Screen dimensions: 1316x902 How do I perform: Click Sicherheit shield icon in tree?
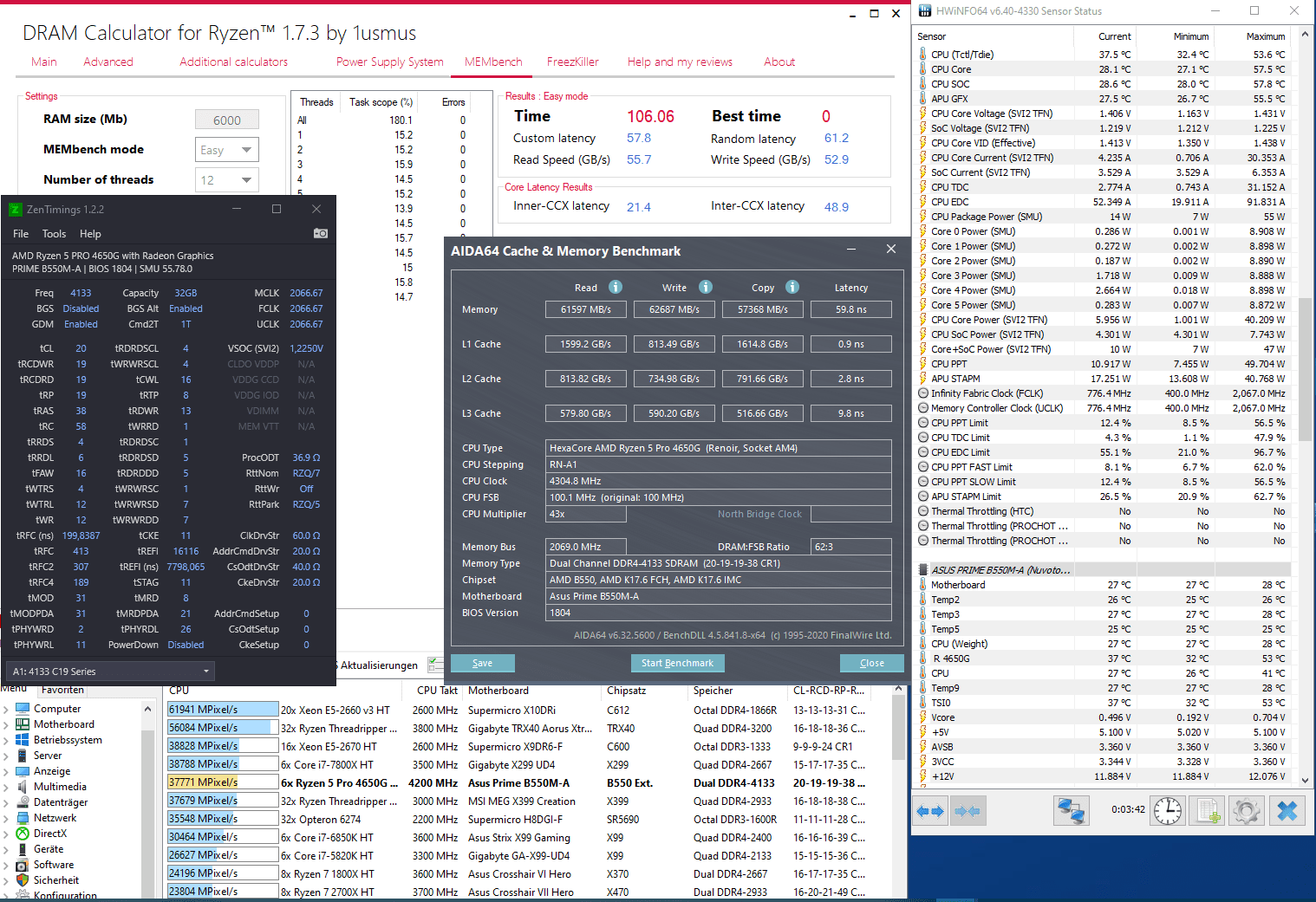coord(23,880)
